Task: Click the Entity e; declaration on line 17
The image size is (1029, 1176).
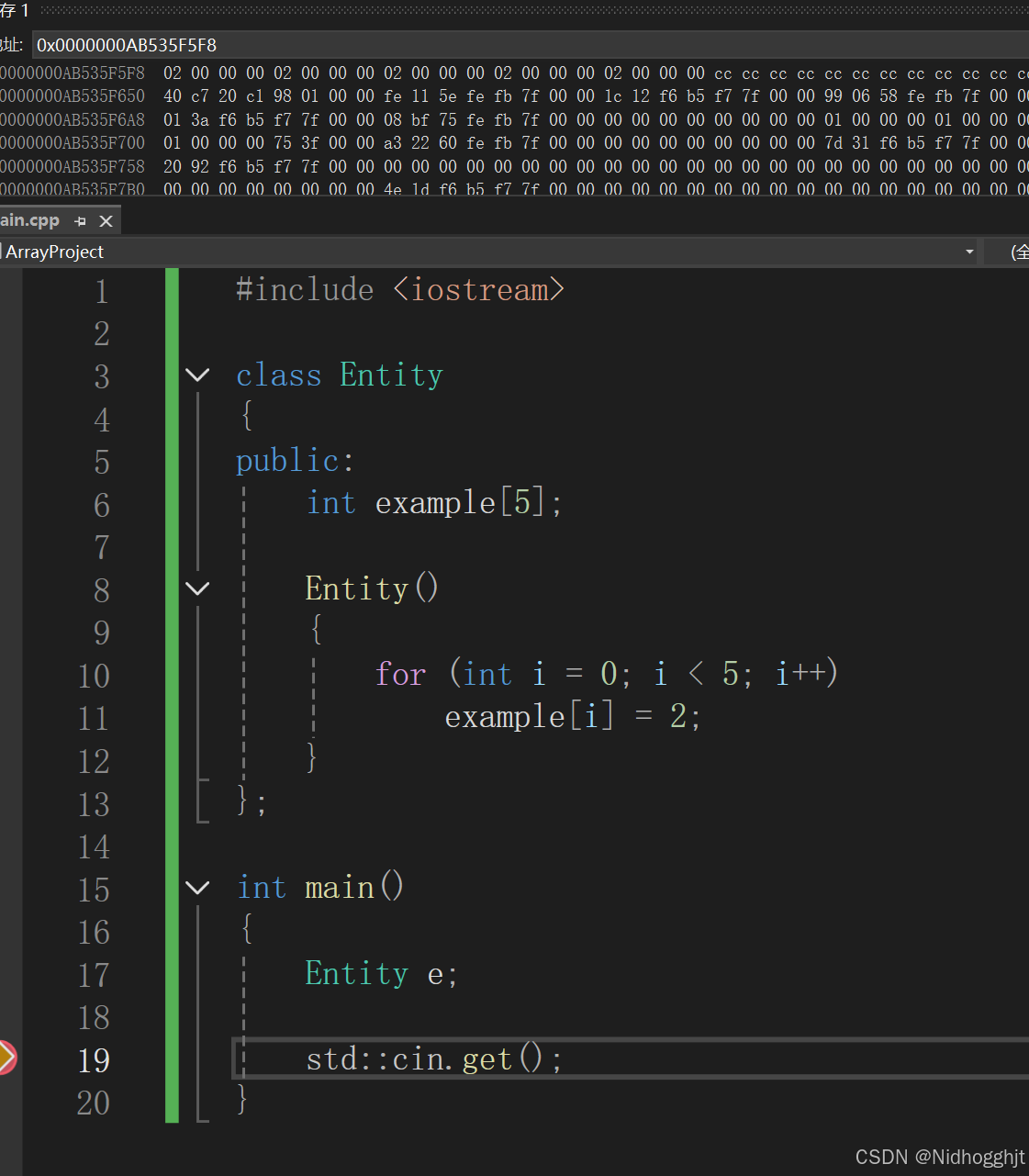Action: pyautogui.click(x=381, y=973)
